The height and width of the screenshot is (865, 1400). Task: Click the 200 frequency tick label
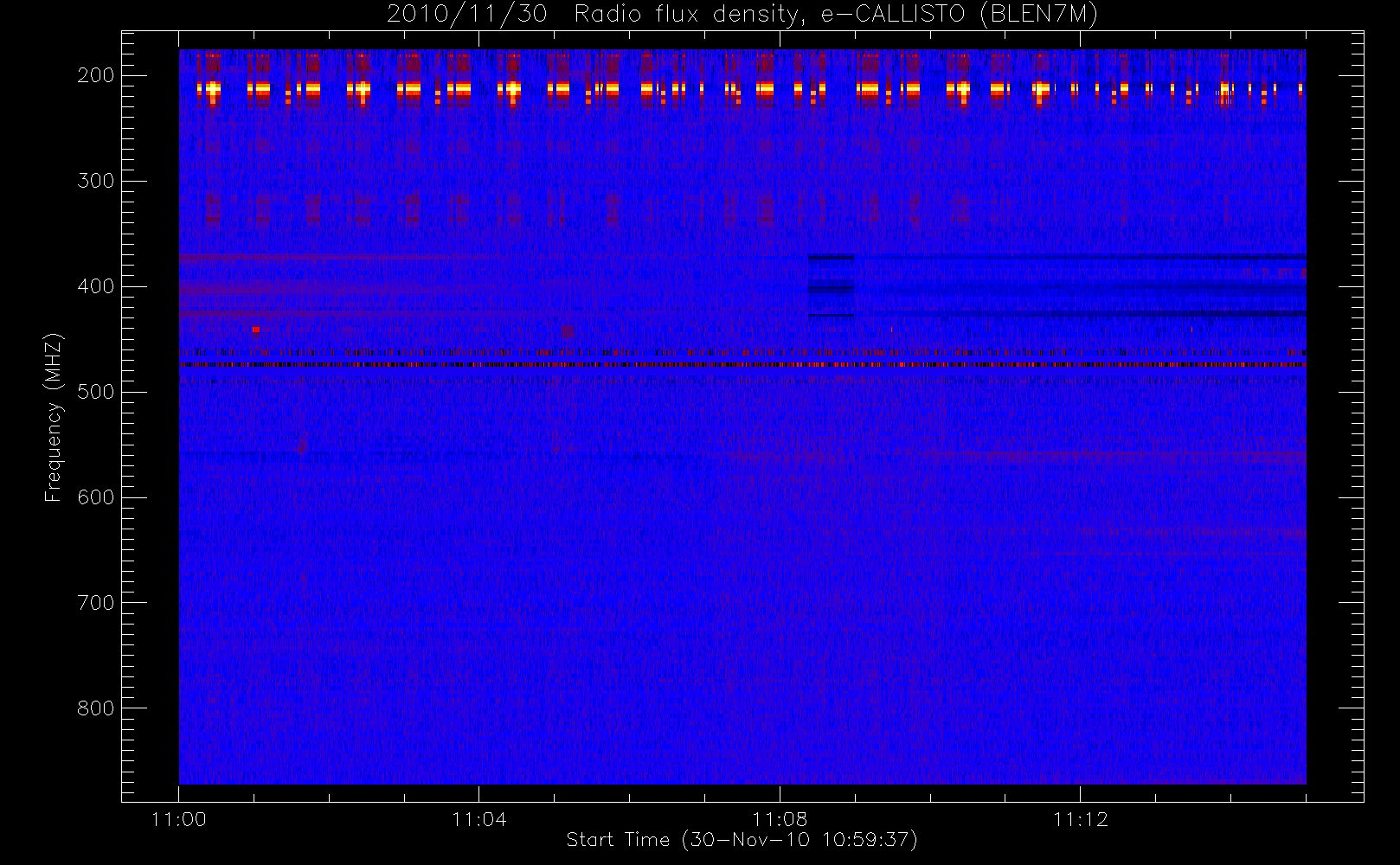[x=96, y=75]
